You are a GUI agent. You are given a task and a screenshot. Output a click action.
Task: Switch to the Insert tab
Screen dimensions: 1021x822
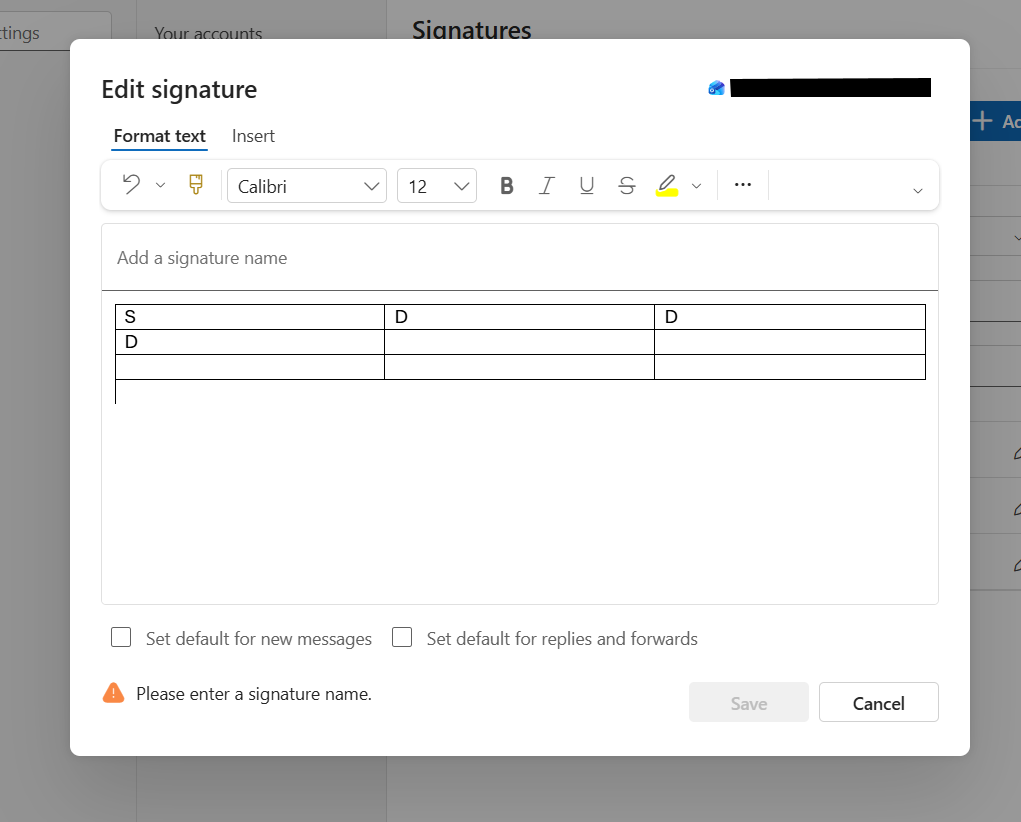pos(253,136)
